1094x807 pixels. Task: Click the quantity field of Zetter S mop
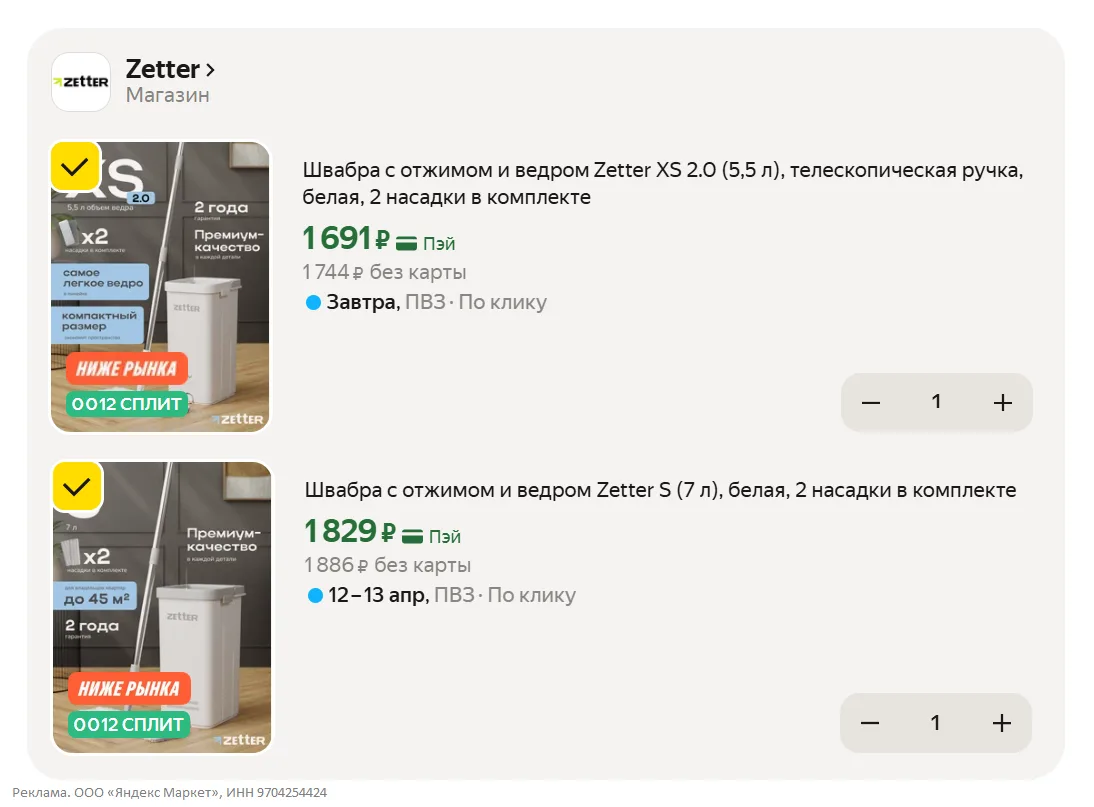point(935,722)
